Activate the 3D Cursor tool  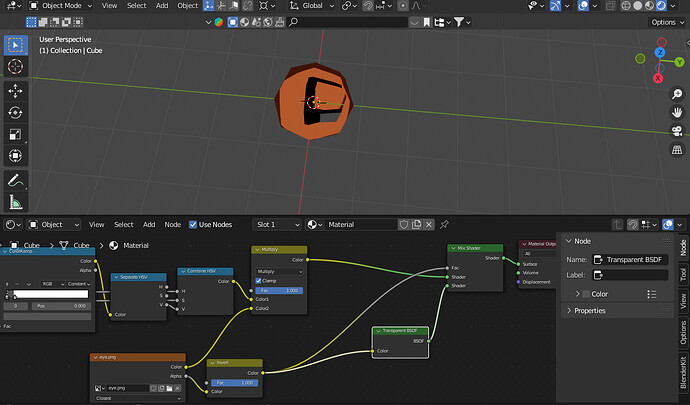[x=15, y=66]
